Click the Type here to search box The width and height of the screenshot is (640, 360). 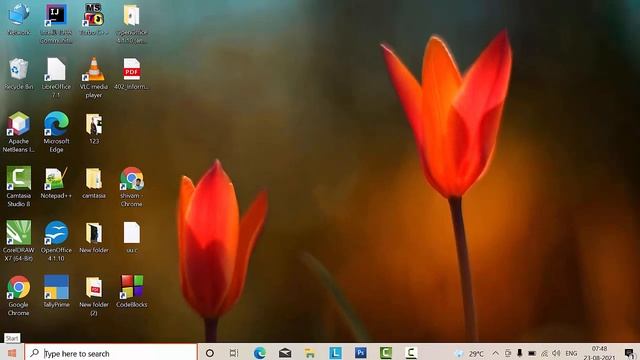pyautogui.click(x=111, y=353)
